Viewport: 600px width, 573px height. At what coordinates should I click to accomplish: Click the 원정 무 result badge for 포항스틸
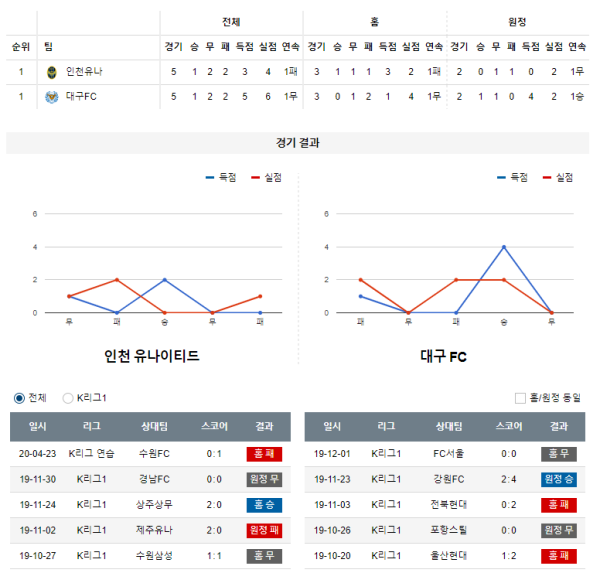559,531
